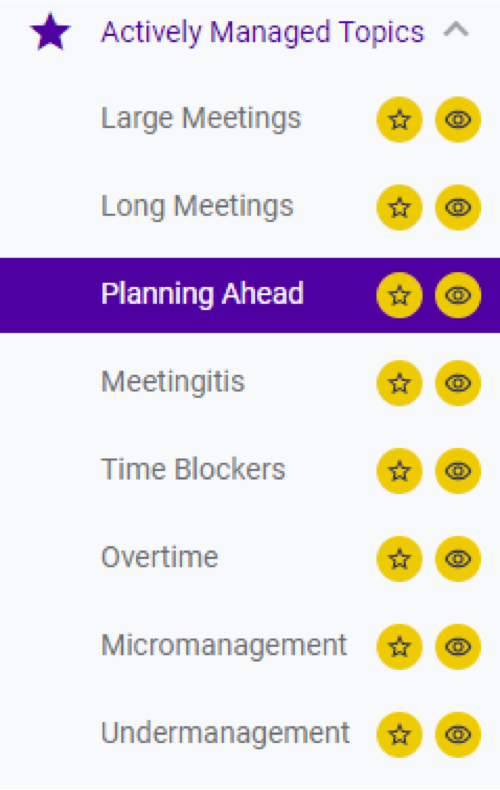
Task: Click the star icon for Long Meetings
Action: [x=399, y=208]
